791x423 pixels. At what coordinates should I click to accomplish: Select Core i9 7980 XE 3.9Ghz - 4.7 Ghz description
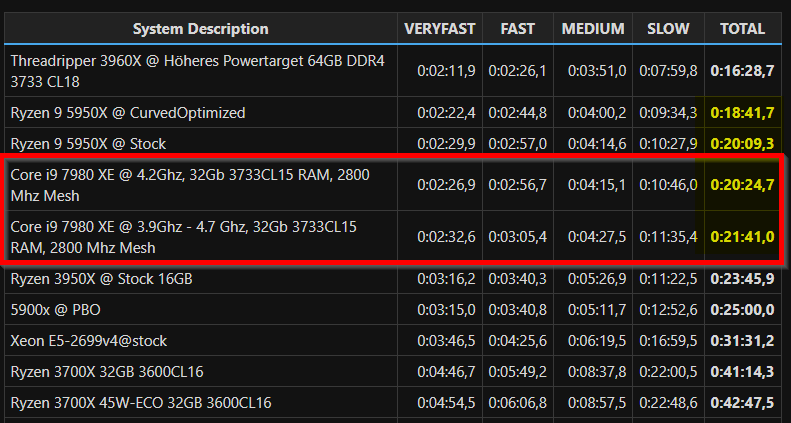point(184,237)
